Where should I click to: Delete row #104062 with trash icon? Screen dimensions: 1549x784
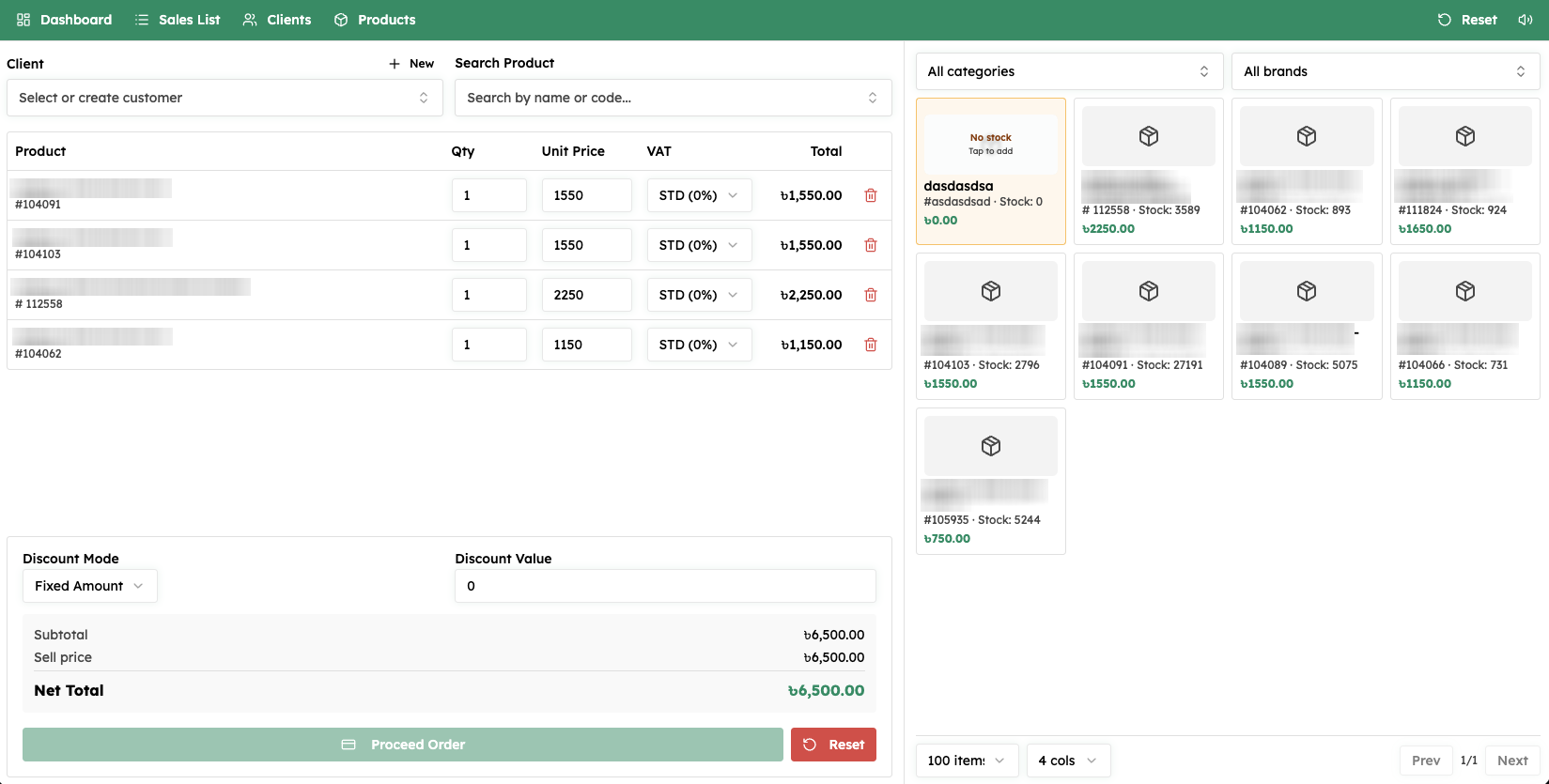point(871,345)
